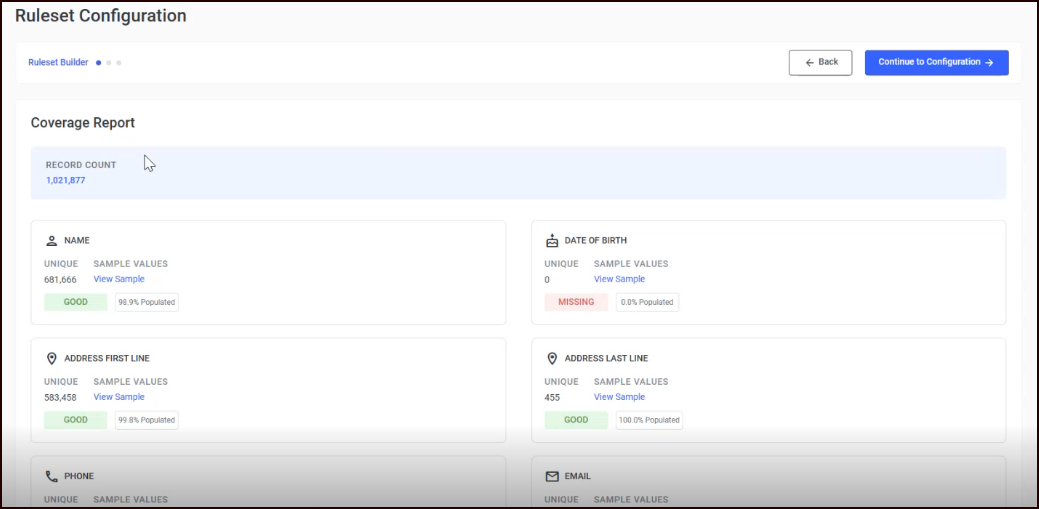Click the unique value 455
Image resolution: width=1039 pixels, height=509 pixels.
tap(552, 398)
